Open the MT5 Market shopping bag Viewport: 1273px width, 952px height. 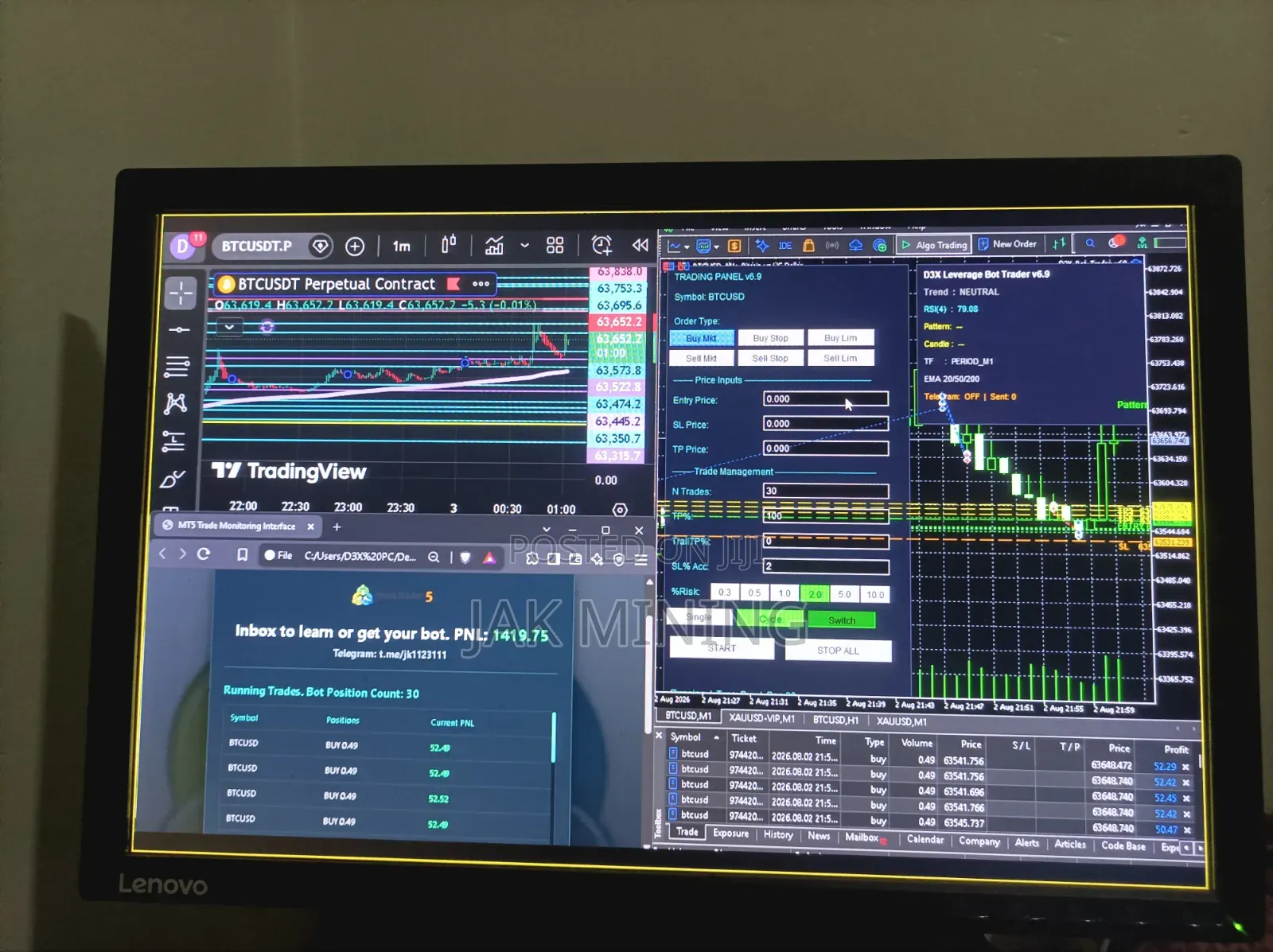click(808, 245)
